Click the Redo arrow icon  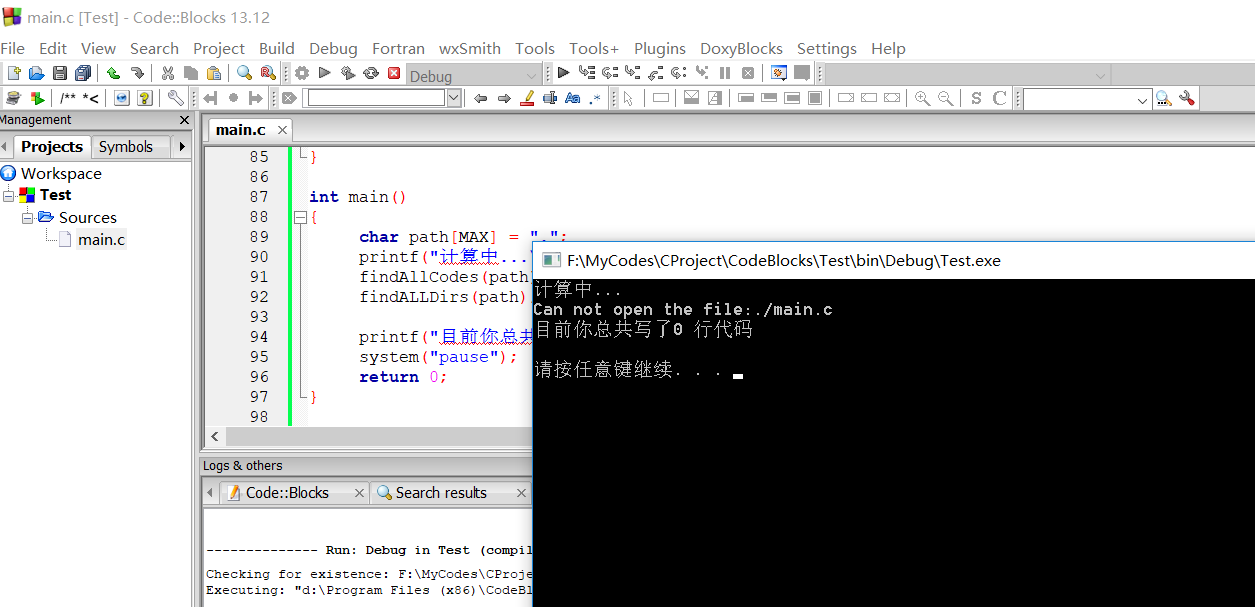(137, 73)
